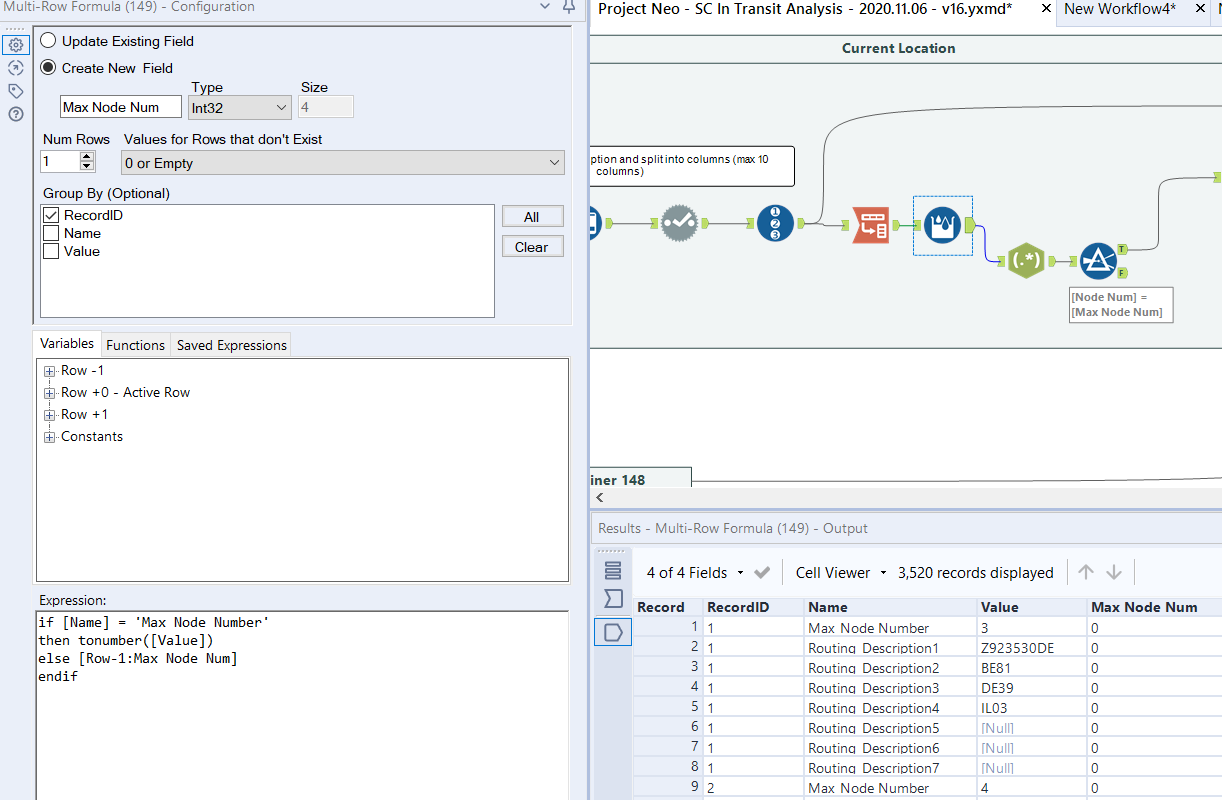
Task: Click the Clear button for Group By fields
Action: [532, 246]
